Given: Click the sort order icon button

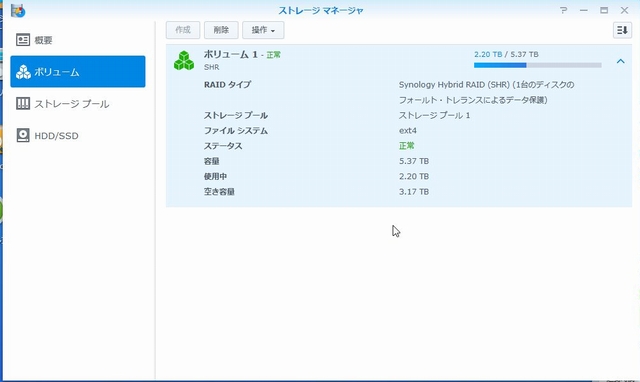Looking at the screenshot, I should pos(622,30).
